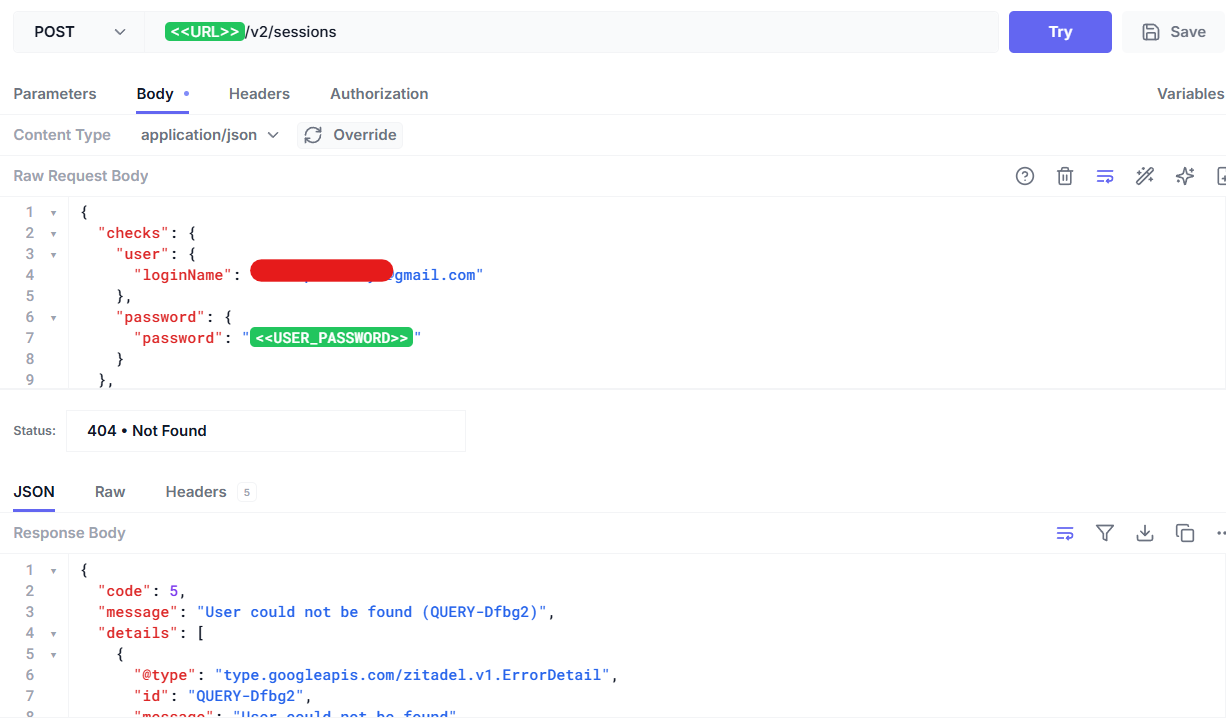
Task: Send the request with Try button
Action: (1060, 32)
